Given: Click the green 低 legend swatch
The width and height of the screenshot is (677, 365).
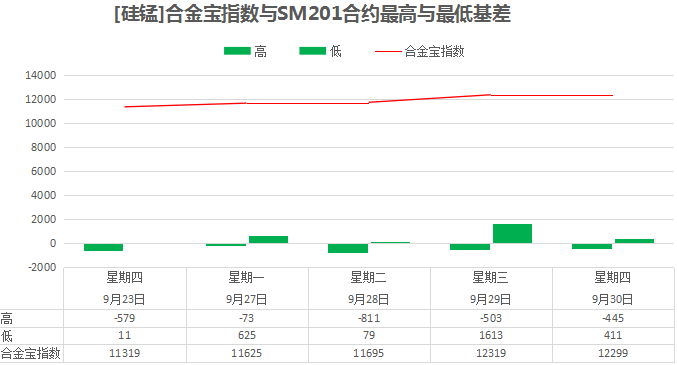Looking at the screenshot, I should [x=313, y=51].
